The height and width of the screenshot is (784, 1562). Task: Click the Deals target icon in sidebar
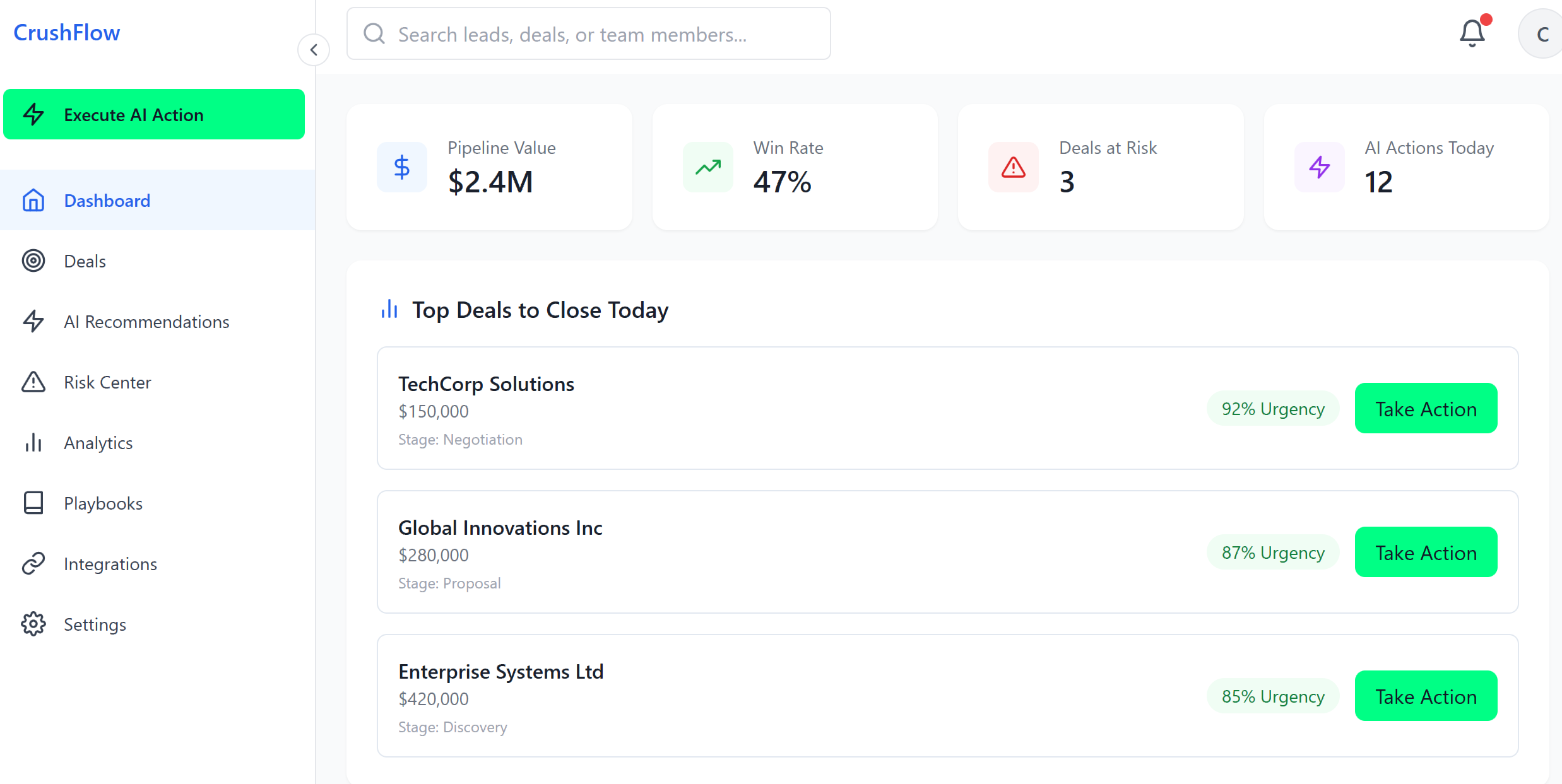tap(33, 260)
